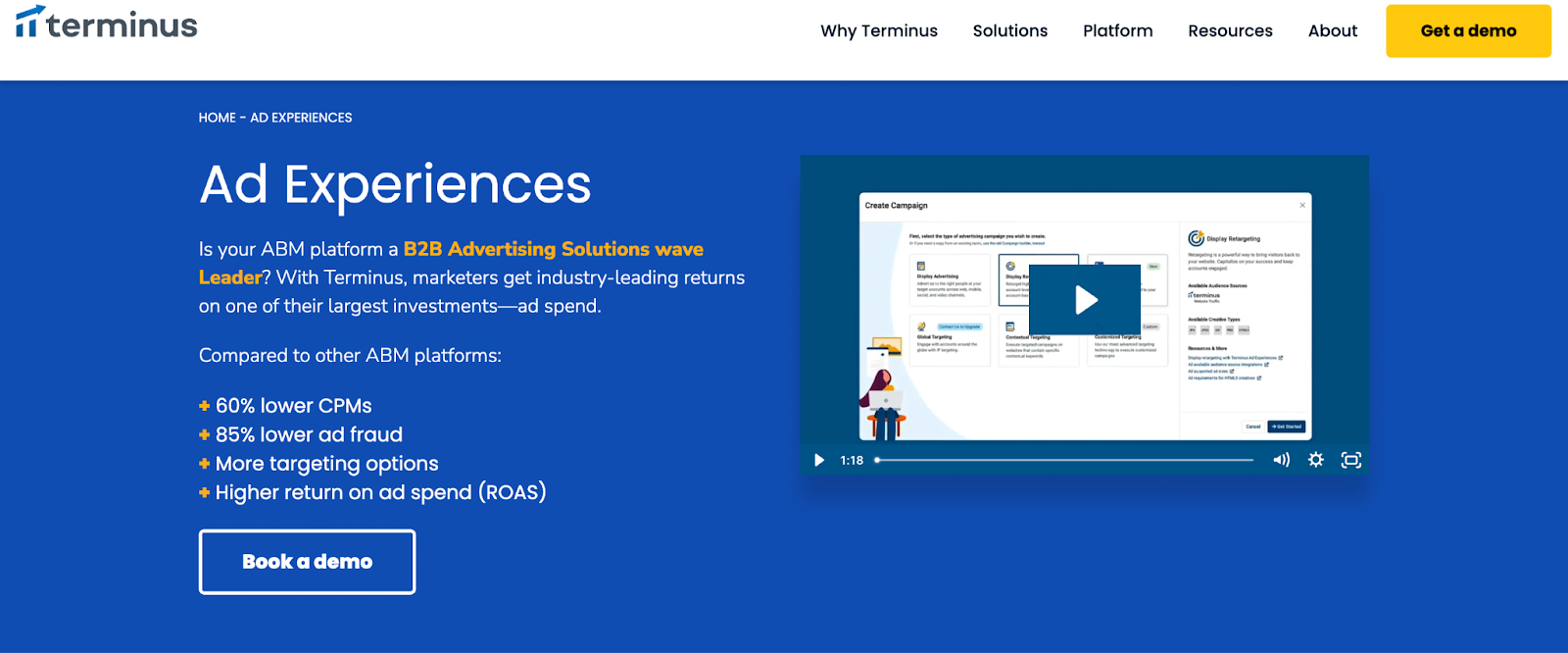This screenshot has width=1568, height=653.
Task: Click 'Compared to other ABM platforms:' text
Action: [x=350, y=355]
